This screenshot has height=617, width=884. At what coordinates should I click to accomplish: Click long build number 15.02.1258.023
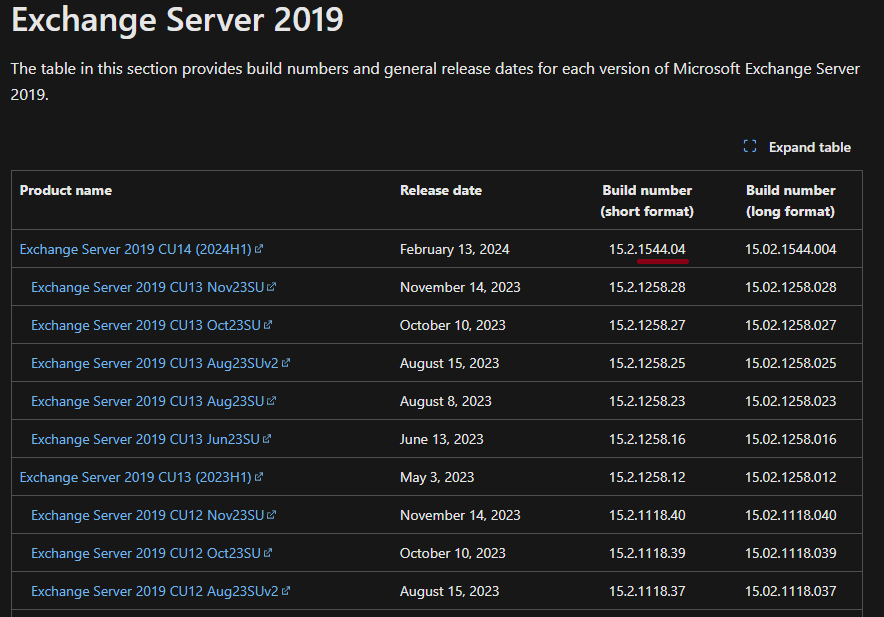(x=790, y=401)
